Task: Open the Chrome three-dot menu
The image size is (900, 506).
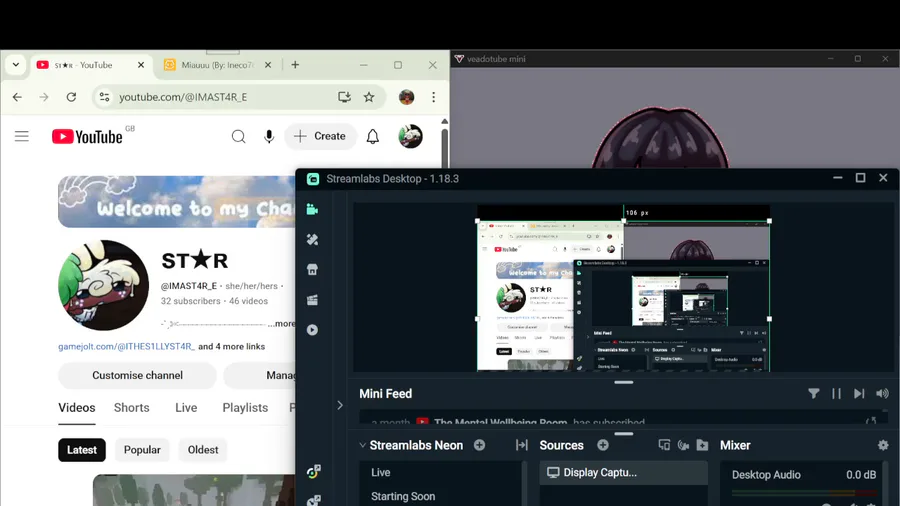Action: click(433, 97)
